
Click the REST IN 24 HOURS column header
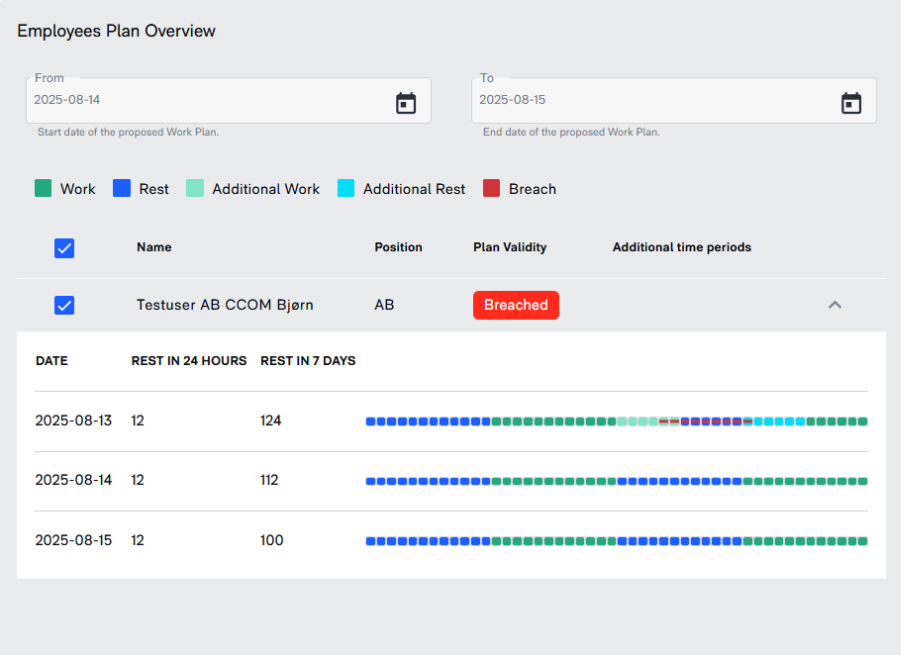(188, 361)
